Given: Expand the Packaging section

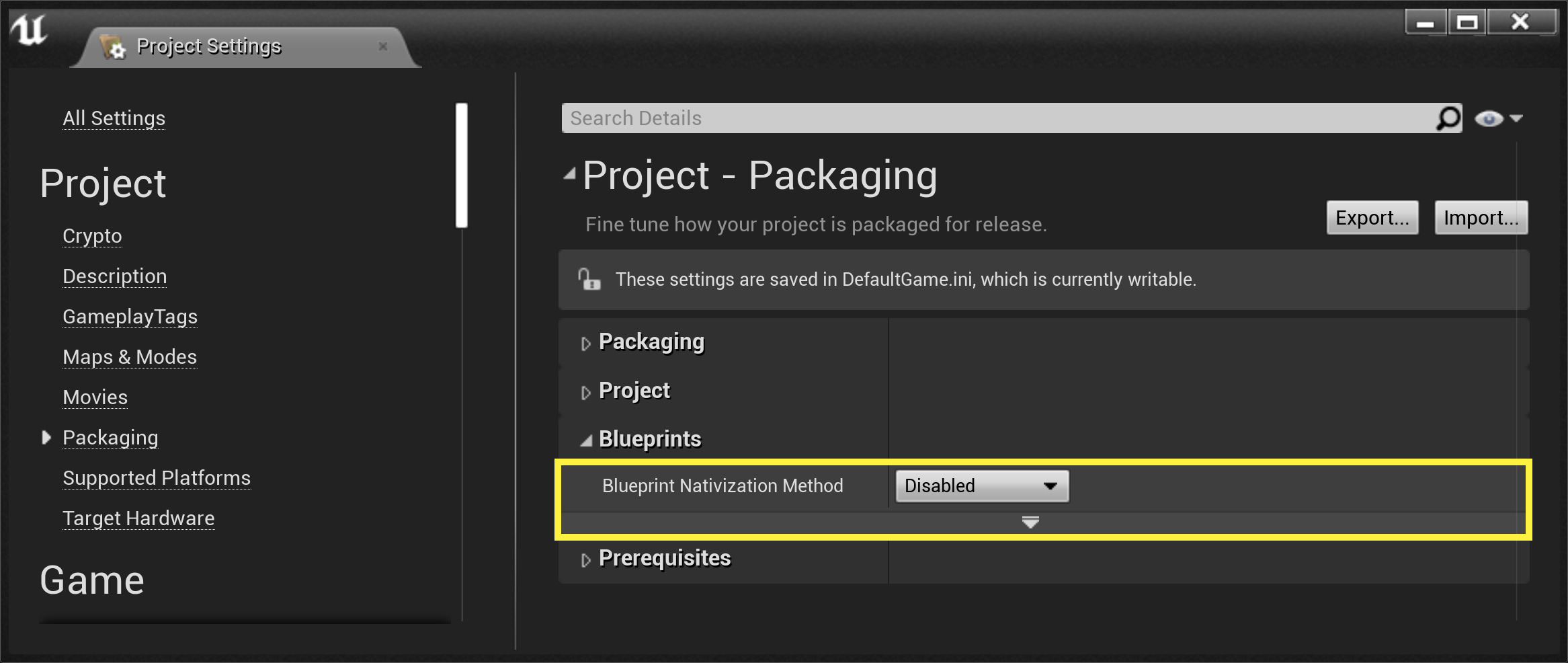Looking at the screenshot, I should click(585, 344).
